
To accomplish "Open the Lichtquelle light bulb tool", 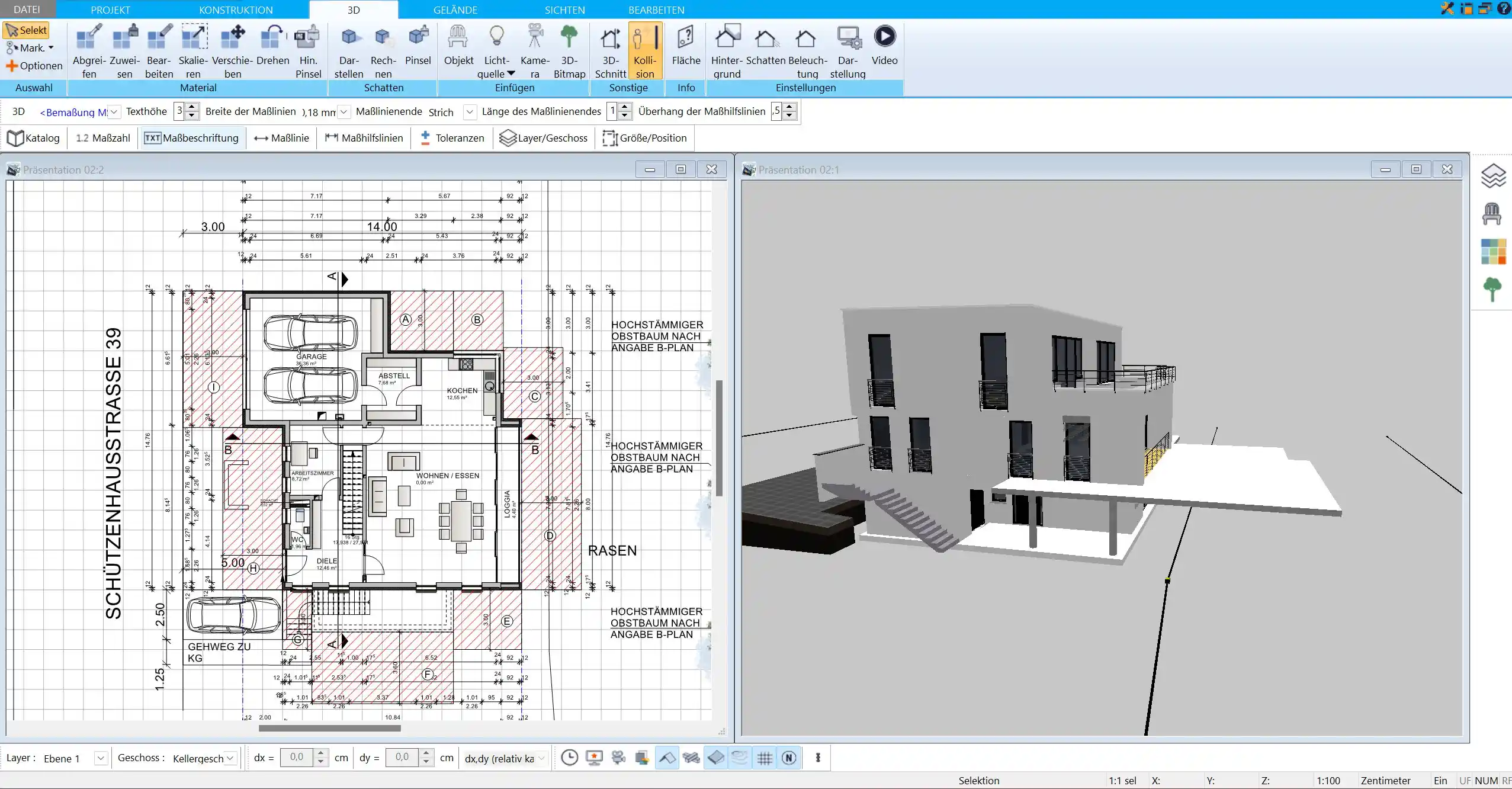I will 496,52.
